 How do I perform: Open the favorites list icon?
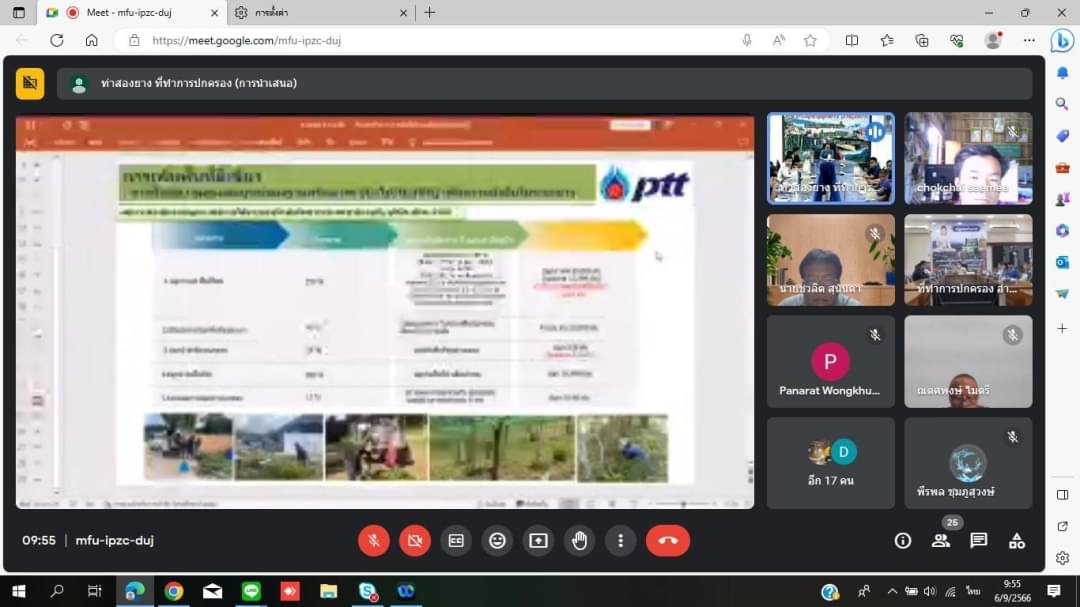point(887,41)
